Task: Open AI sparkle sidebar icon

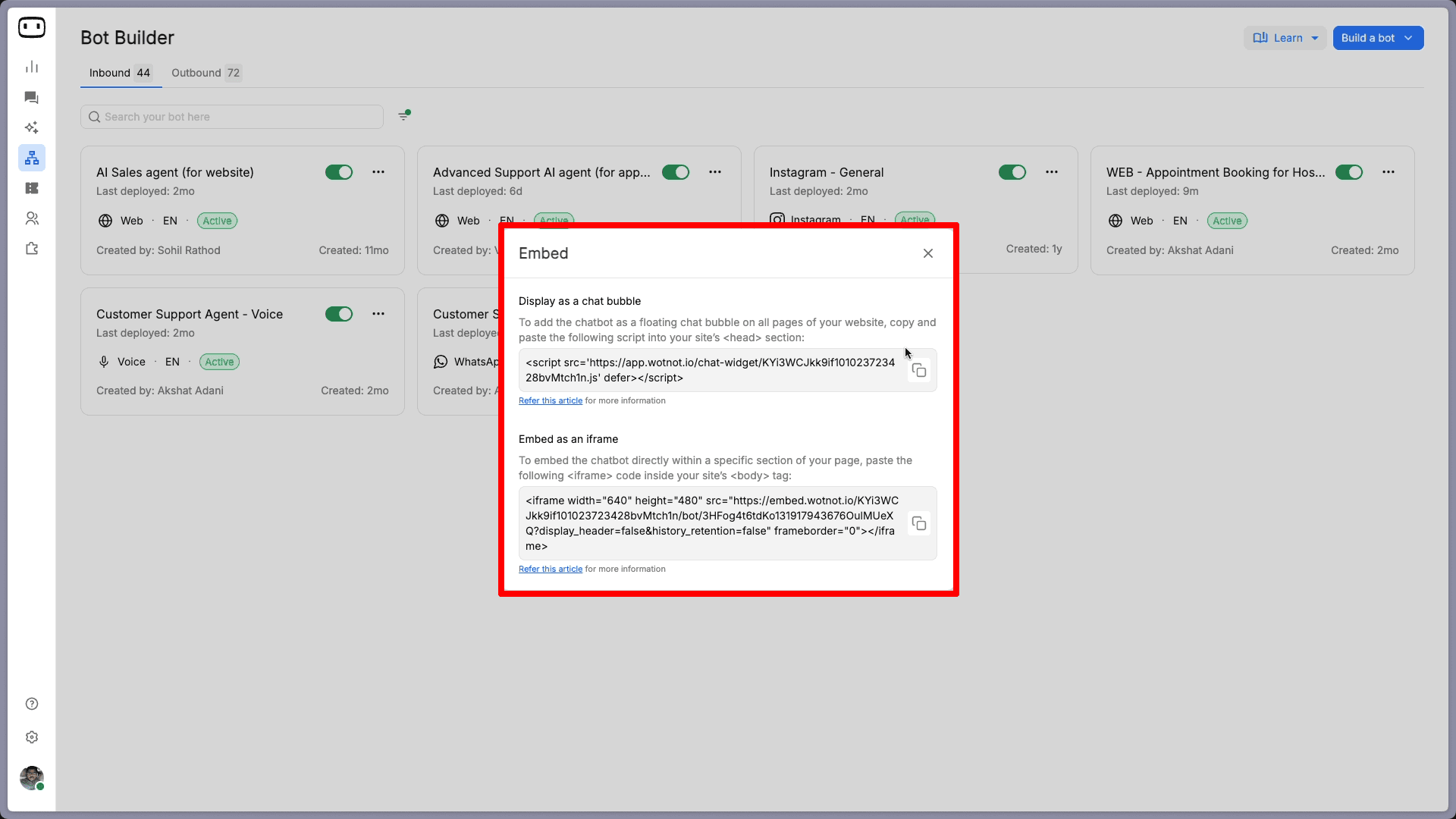Action: (x=32, y=127)
